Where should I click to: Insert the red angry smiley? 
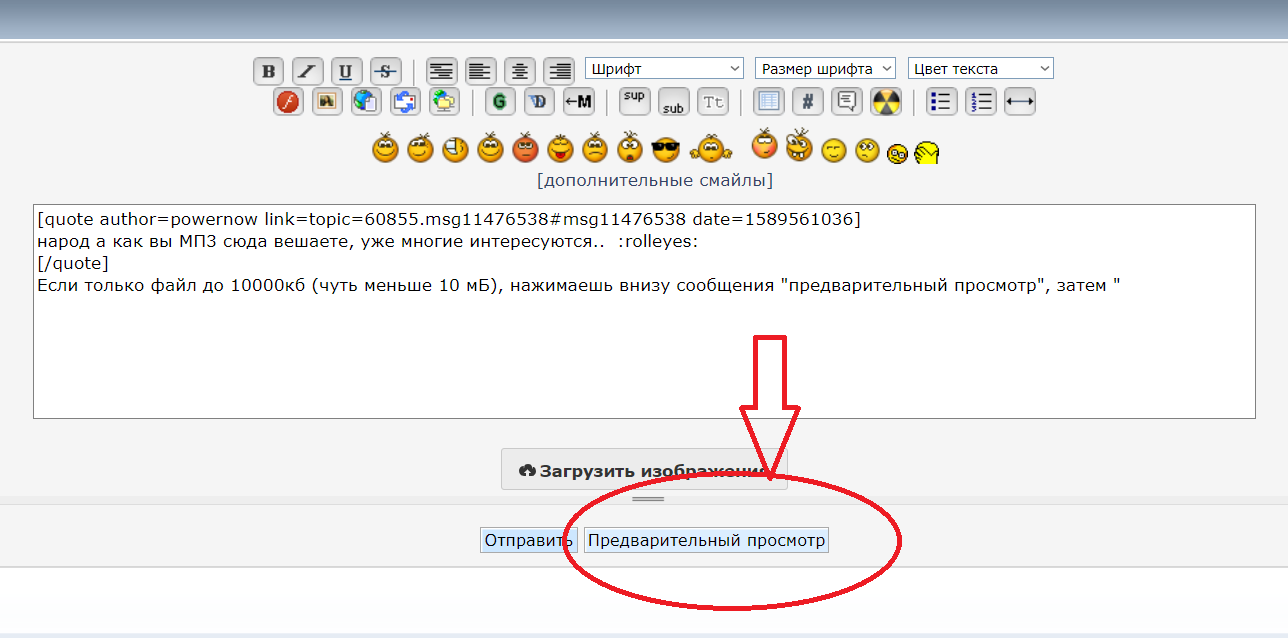pos(525,149)
